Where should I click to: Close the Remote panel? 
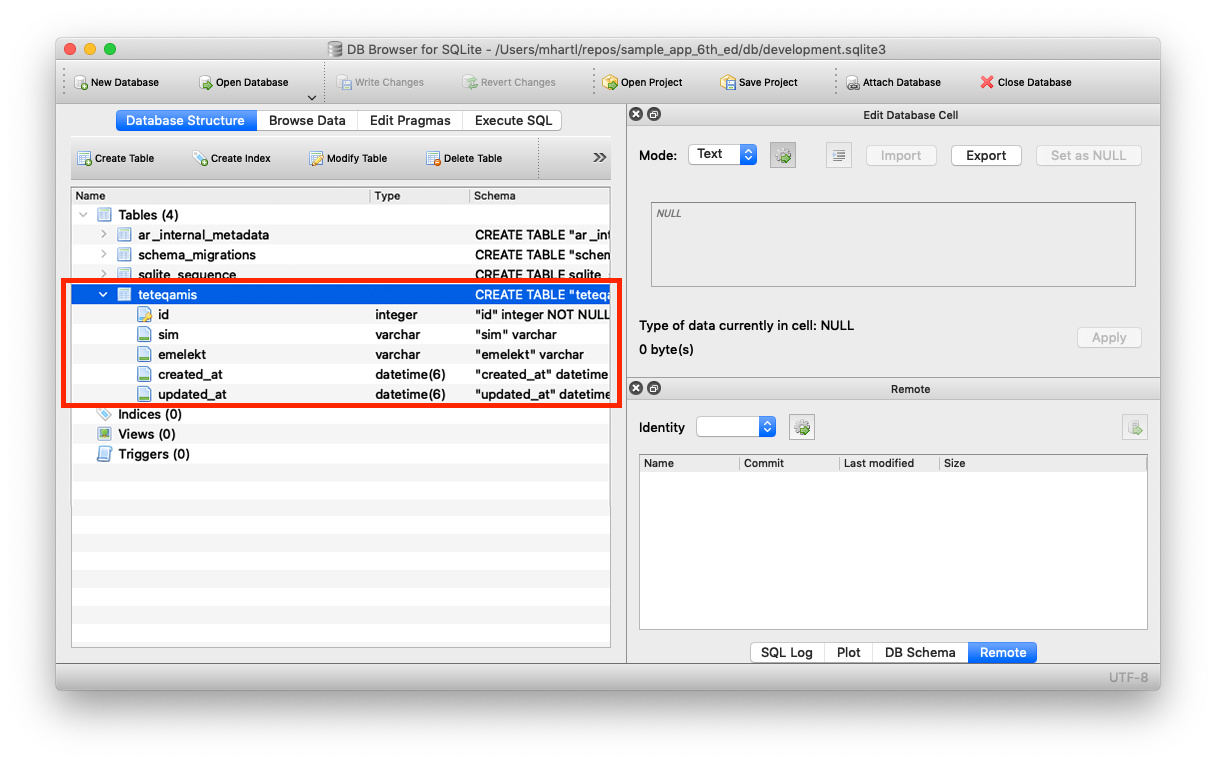(x=635, y=388)
